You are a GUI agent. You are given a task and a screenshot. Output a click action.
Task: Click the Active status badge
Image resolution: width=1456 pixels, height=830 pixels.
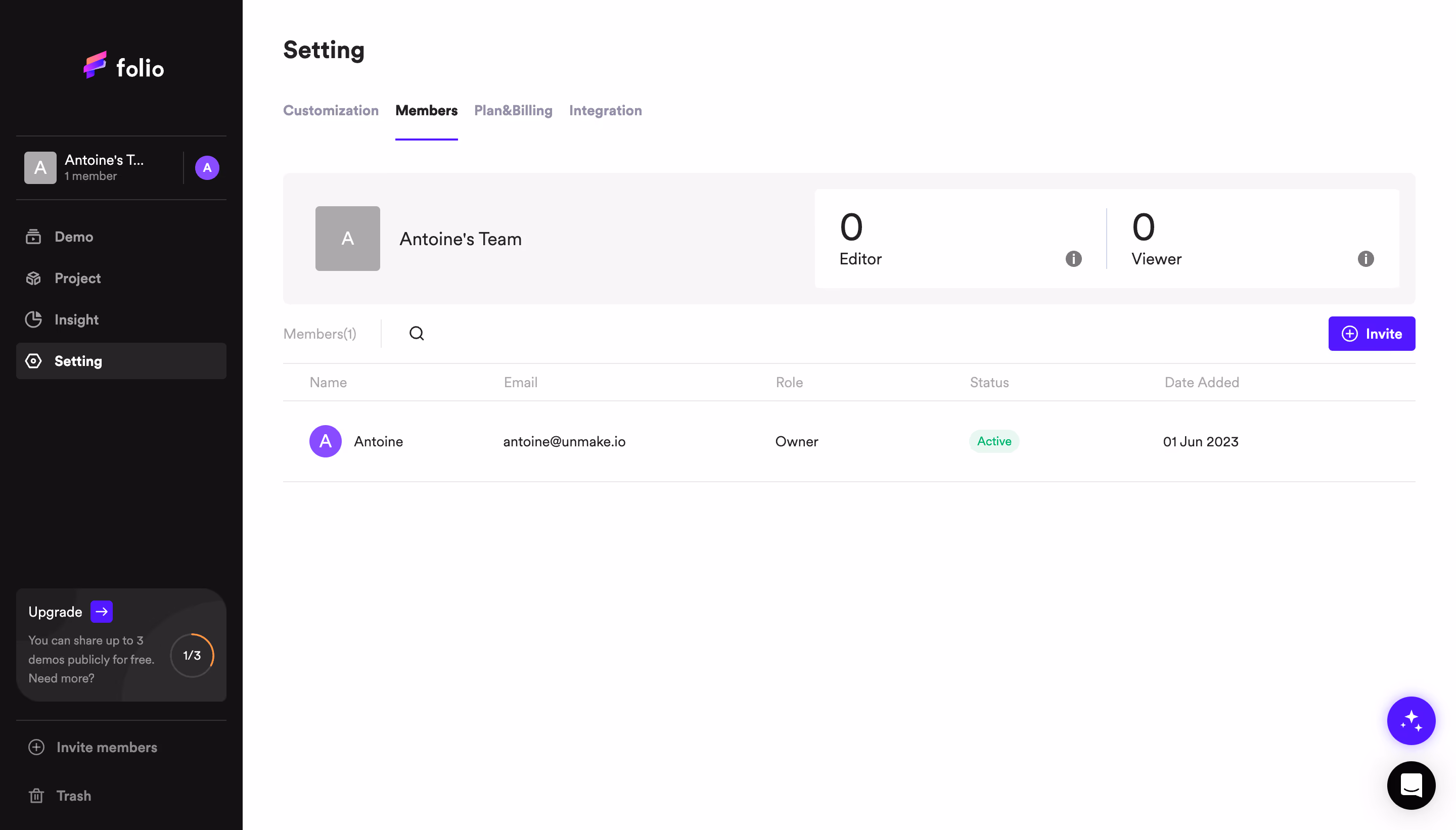click(x=994, y=441)
